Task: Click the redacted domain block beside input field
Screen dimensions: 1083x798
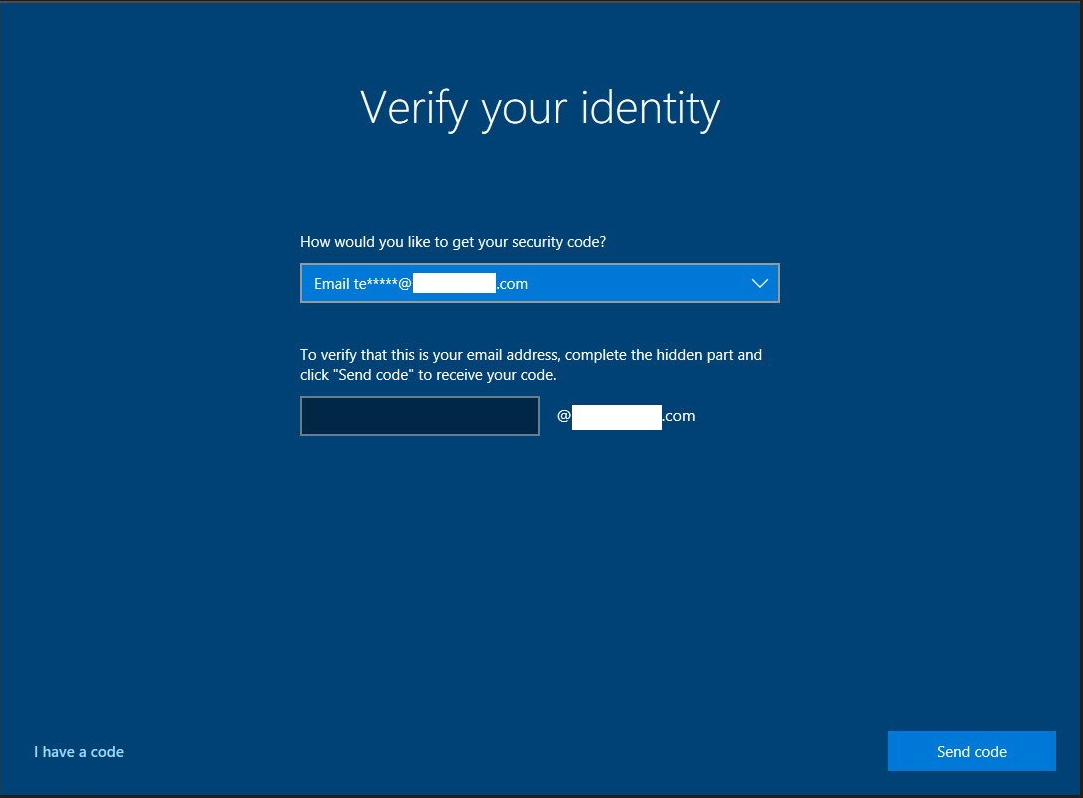Action: click(616, 416)
